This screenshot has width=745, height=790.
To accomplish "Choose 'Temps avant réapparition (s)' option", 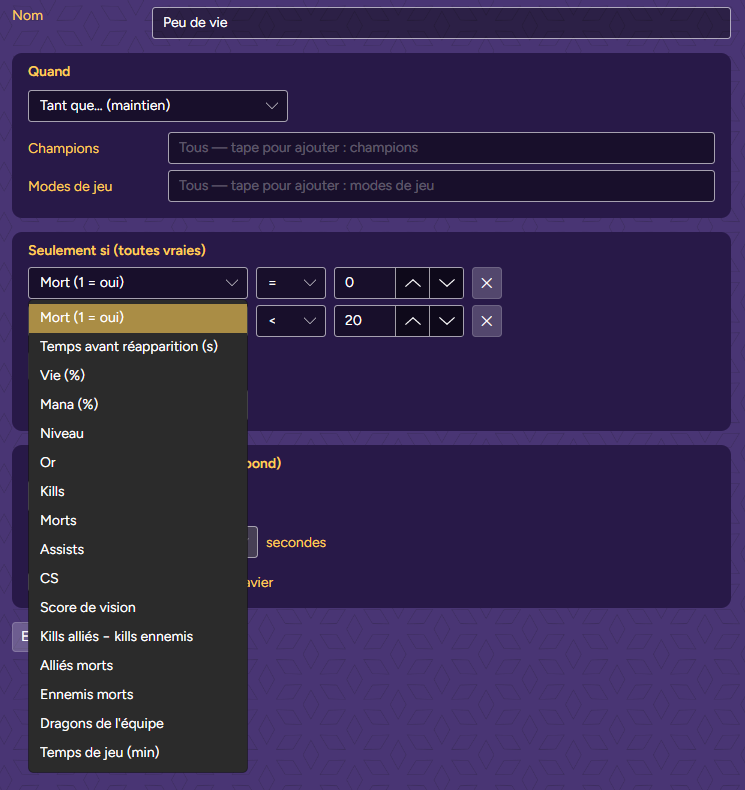I will pos(138,347).
